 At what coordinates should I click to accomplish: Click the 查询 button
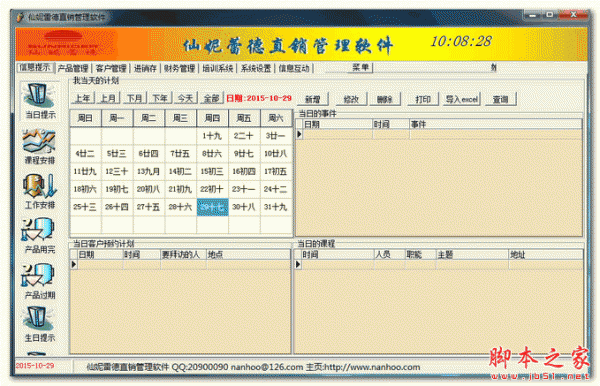coord(500,99)
